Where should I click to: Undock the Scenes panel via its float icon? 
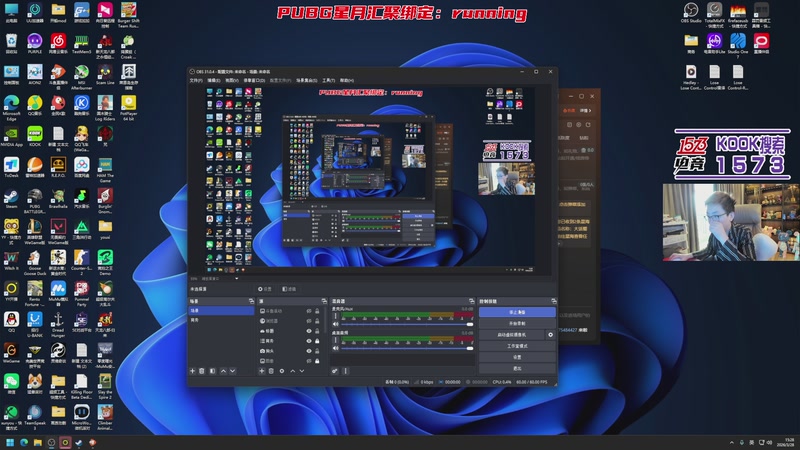(x=251, y=301)
